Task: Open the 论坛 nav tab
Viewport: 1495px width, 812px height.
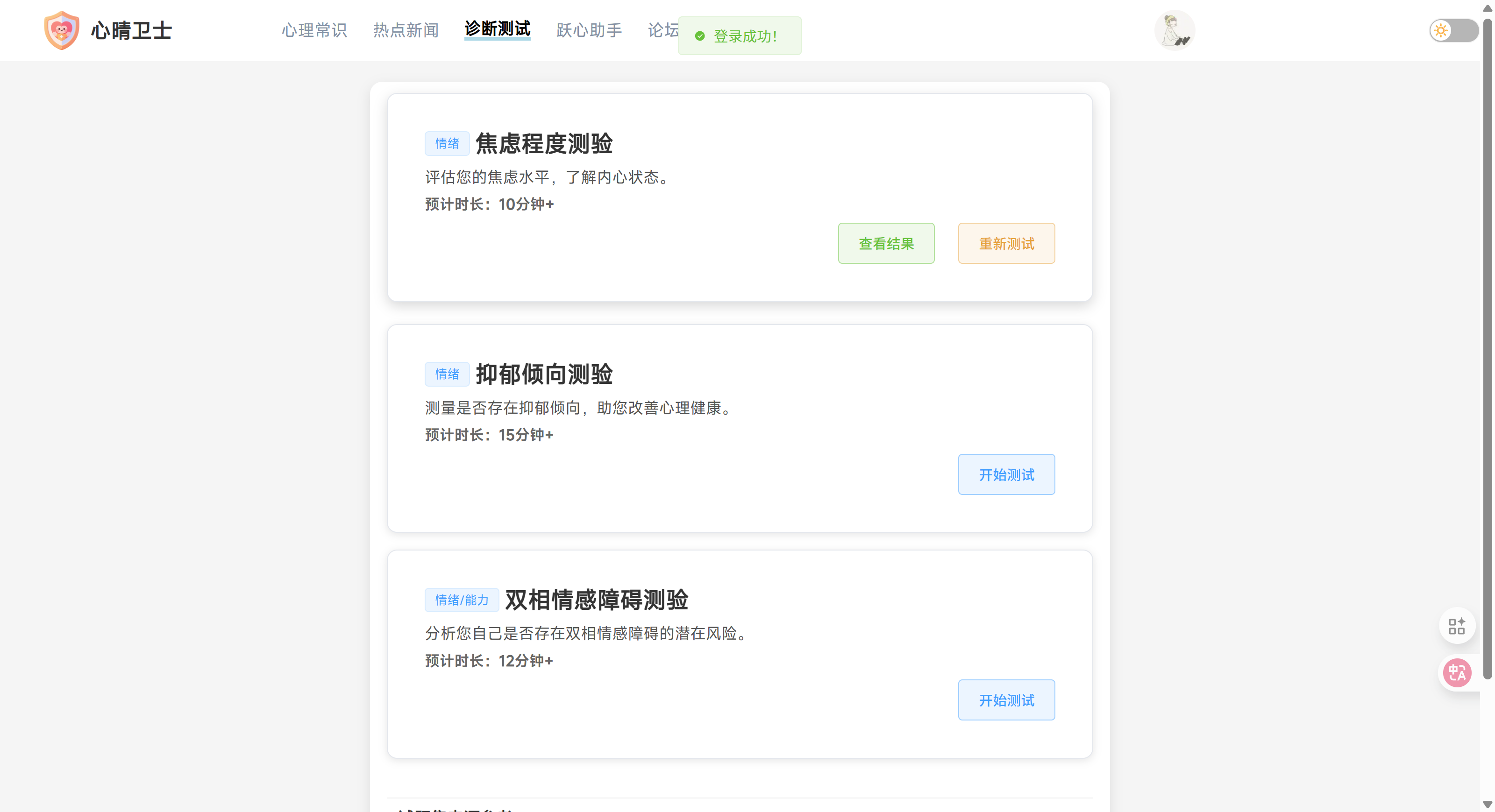Action: point(663,30)
